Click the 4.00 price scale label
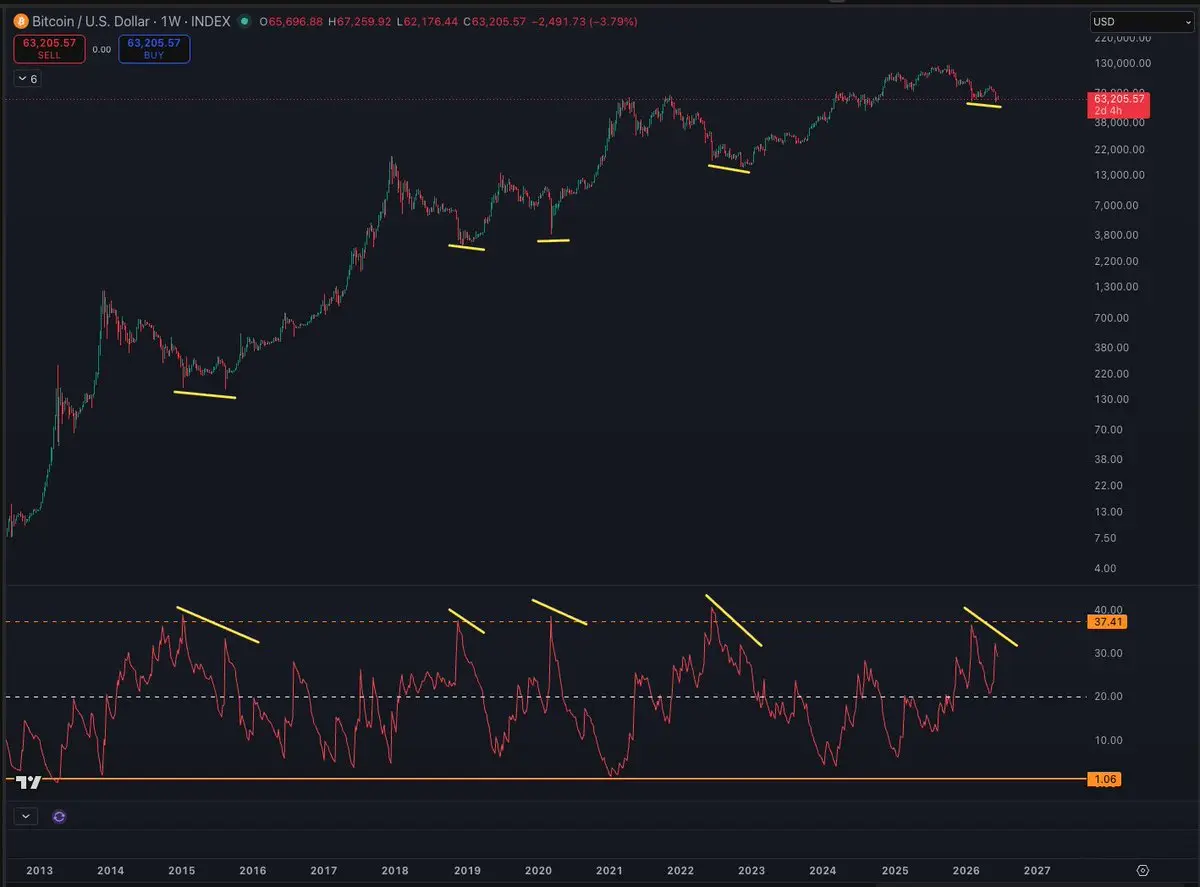 (x=1106, y=569)
